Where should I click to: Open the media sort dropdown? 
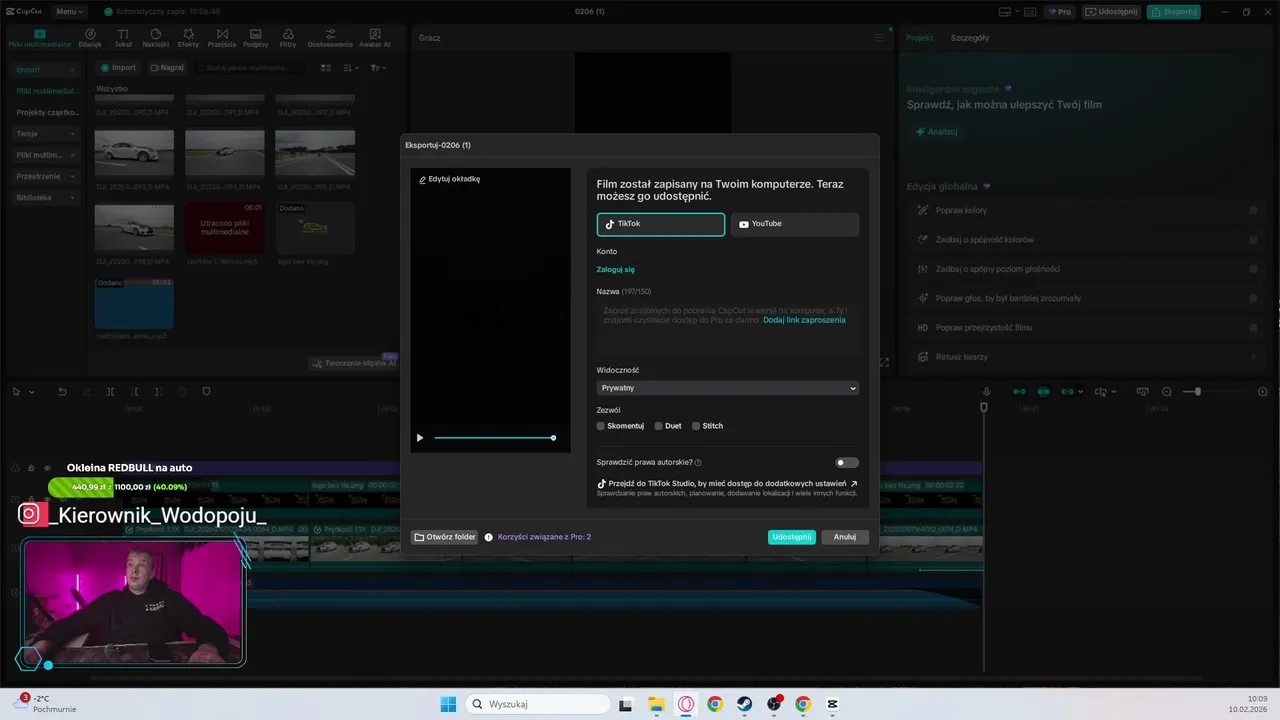351,68
